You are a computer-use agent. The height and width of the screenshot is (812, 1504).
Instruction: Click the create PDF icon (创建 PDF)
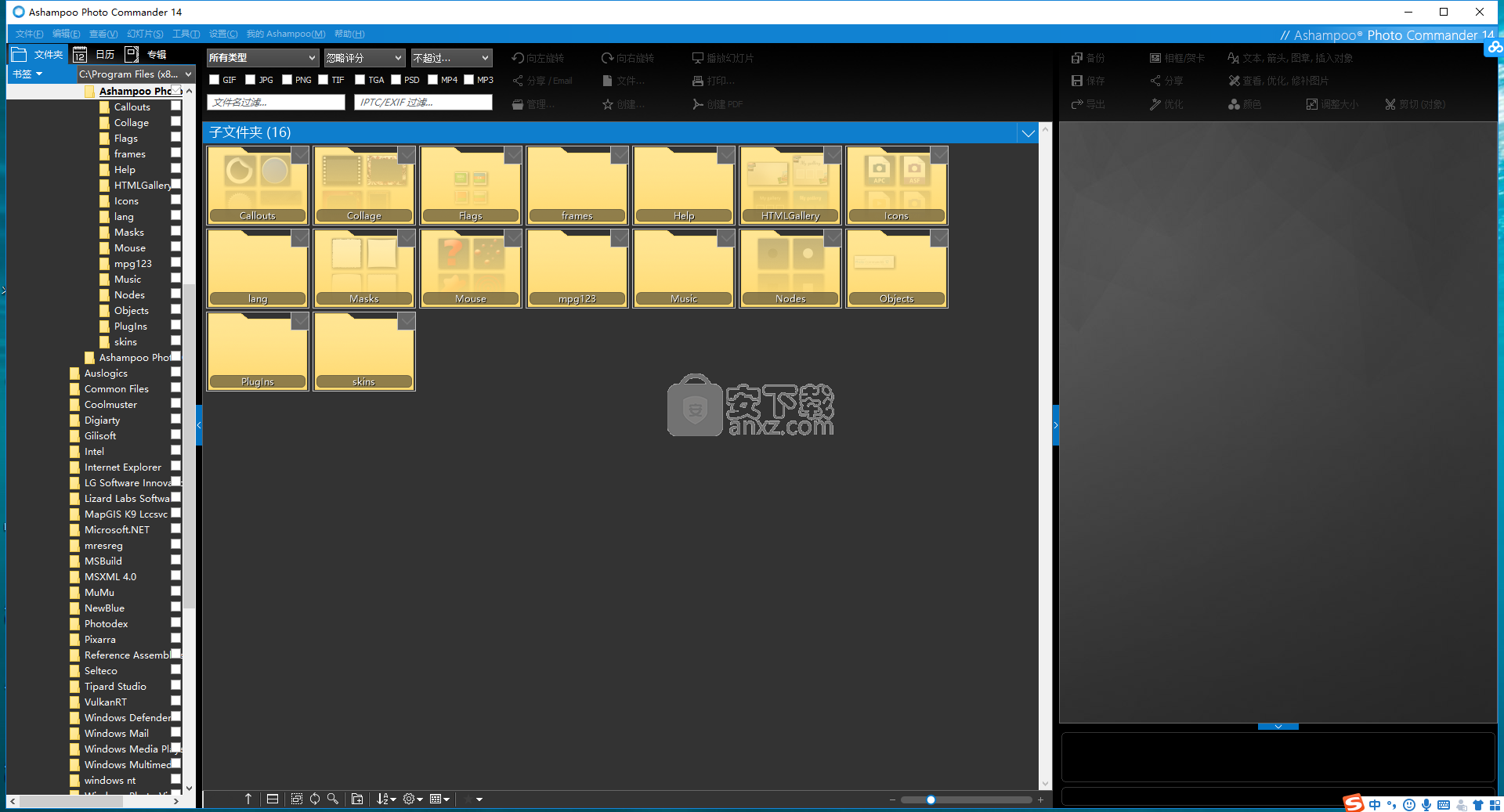point(697,104)
